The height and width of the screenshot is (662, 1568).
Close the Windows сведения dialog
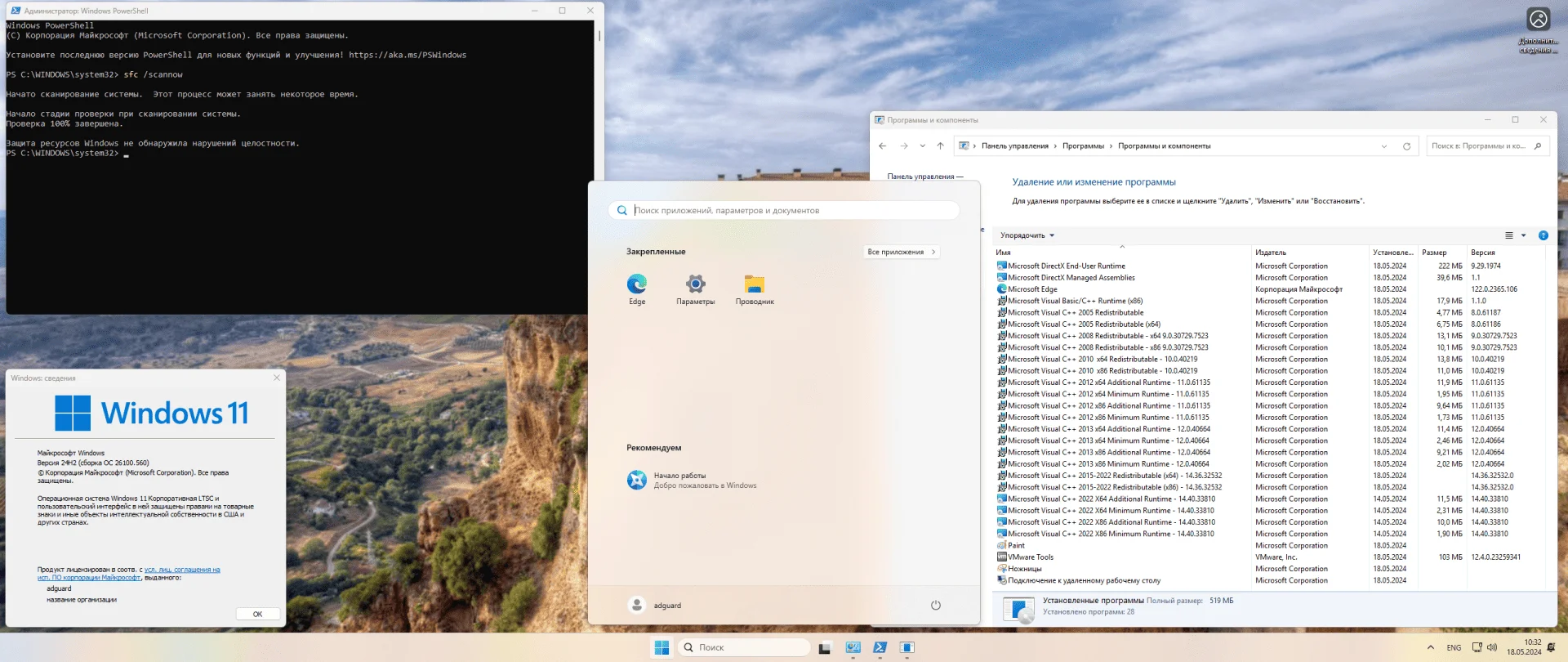click(x=277, y=378)
